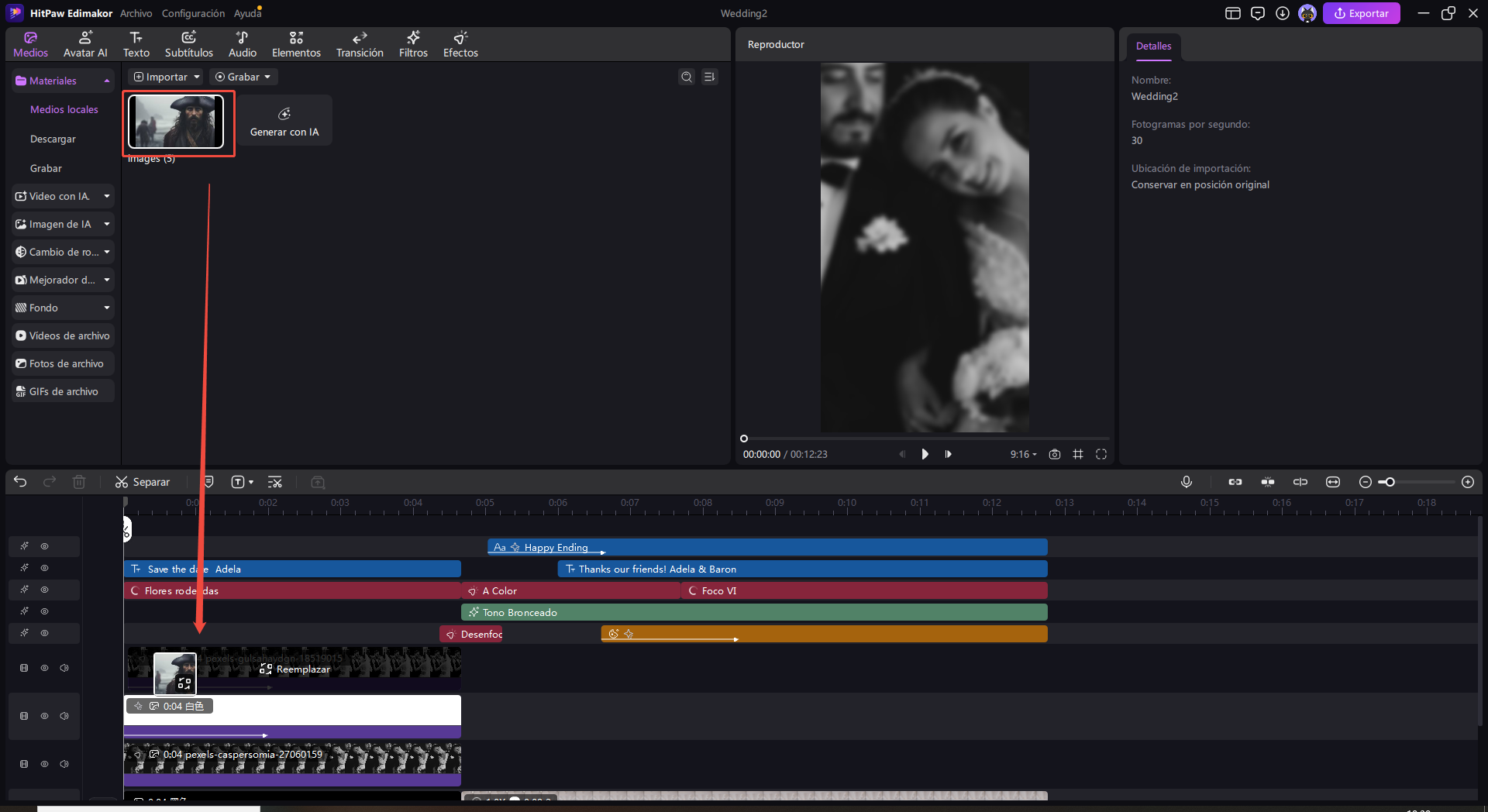The image size is (1488, 812).
Task: Collapse the Materiales section
Action: (x=107, y=81)
